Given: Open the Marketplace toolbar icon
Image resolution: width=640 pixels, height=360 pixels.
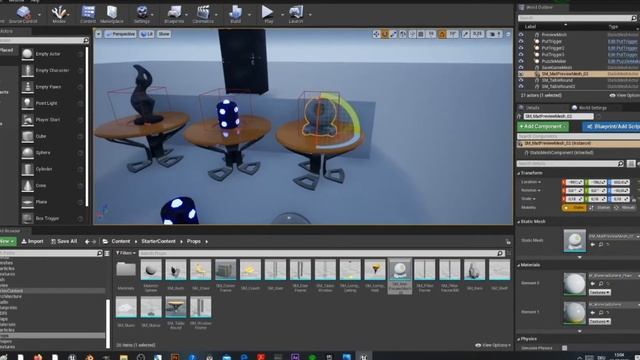Looking at the screenshot, I should tap(111, 14).
